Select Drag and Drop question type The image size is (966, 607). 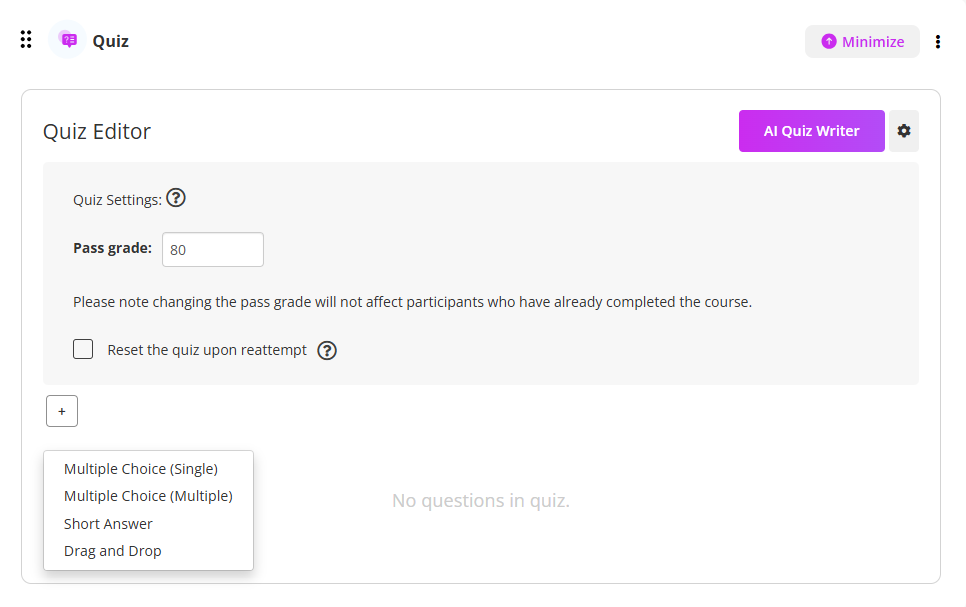tap(112, 551)
